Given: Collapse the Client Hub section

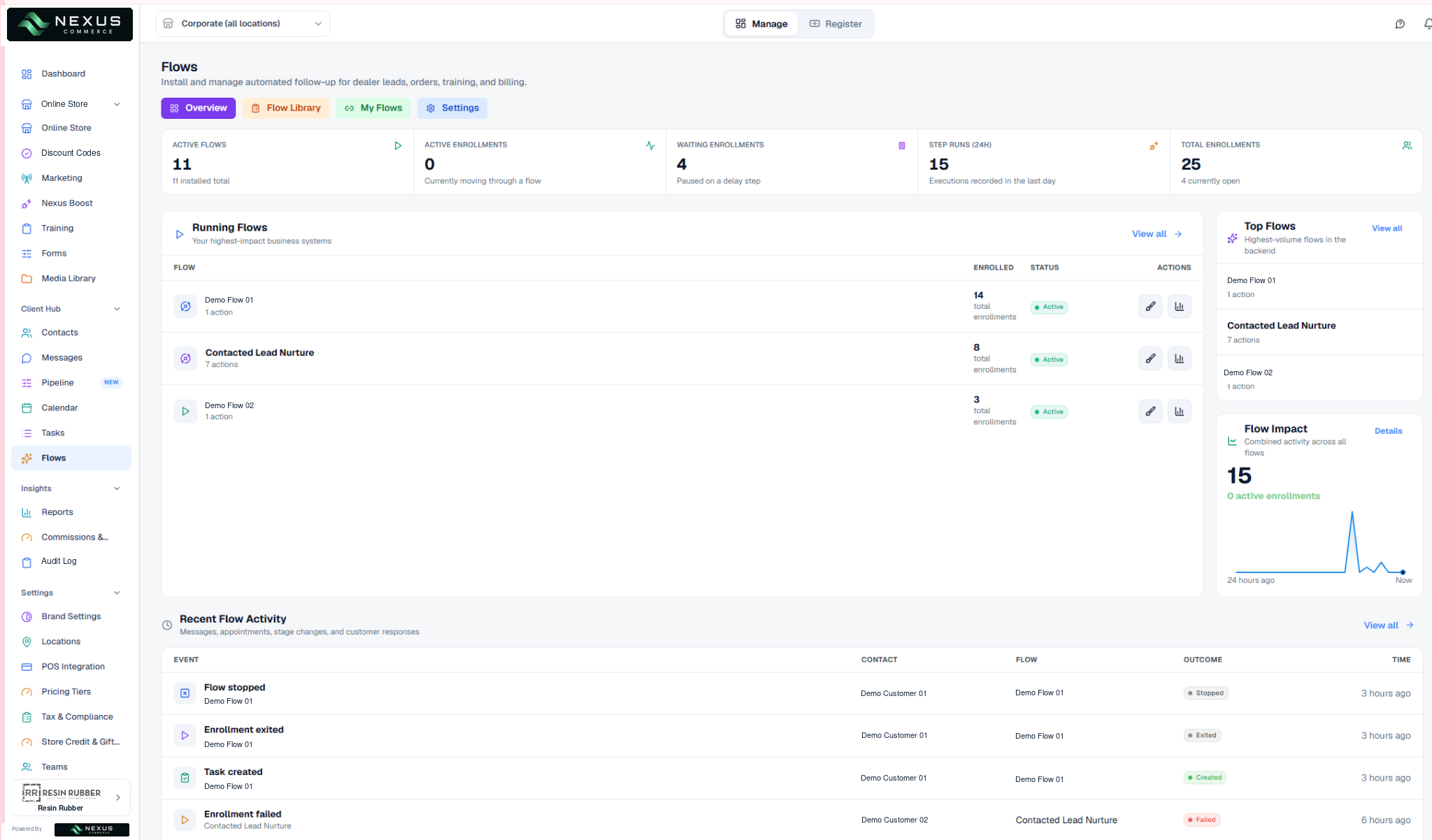Looking at the screenshot, I should (x=117, y=309).
